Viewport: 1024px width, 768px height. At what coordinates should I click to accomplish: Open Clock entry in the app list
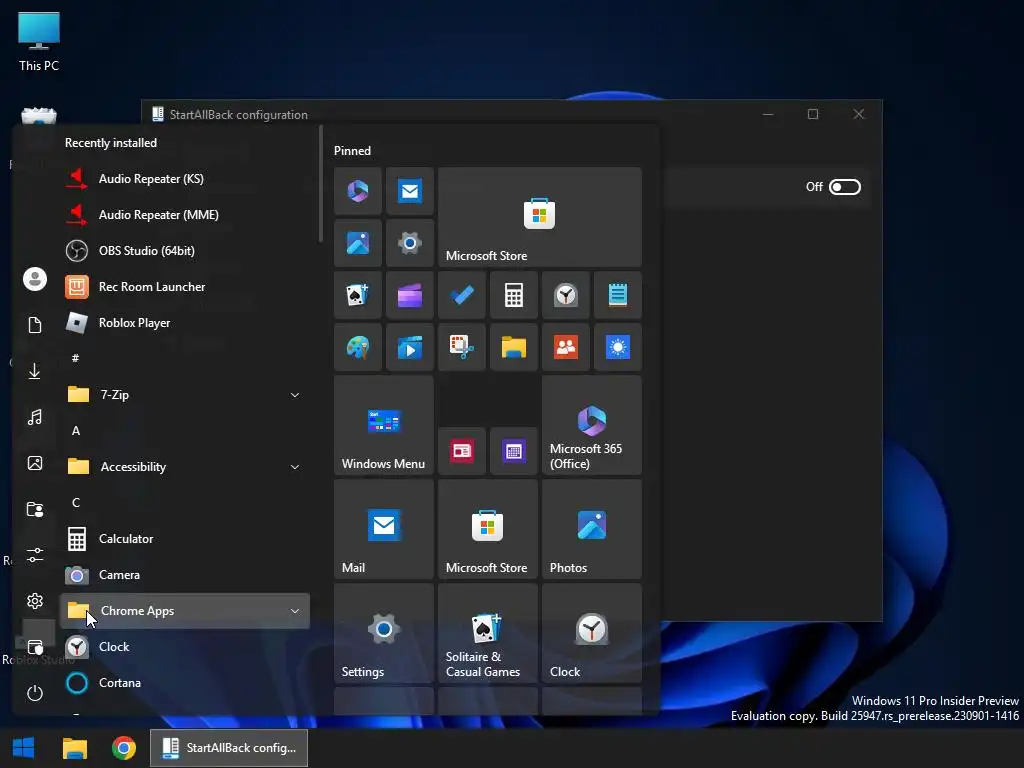point(185,647)
